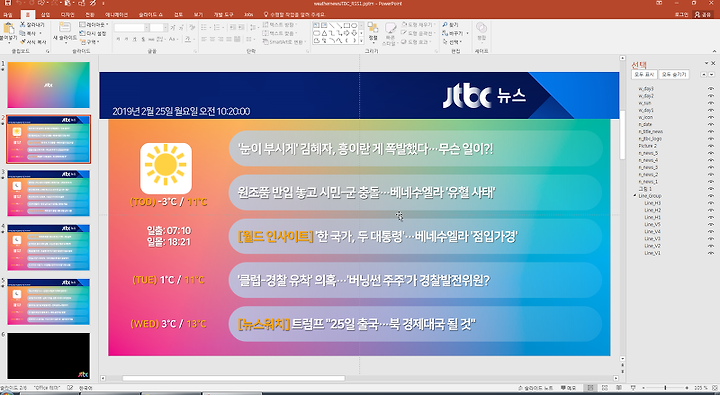
Task: Click the horizontal scrollbar below the slide
Action: 233,378
